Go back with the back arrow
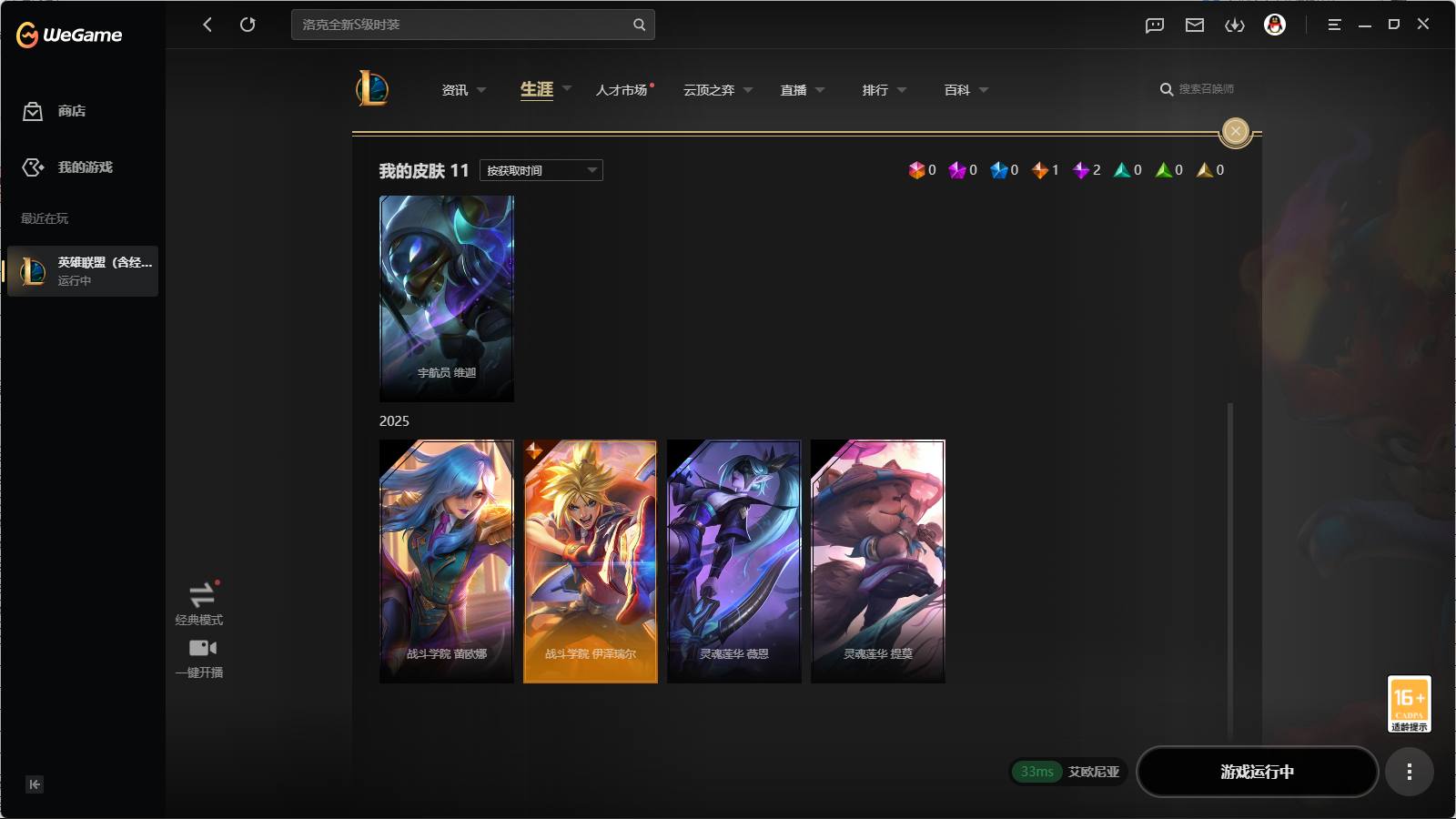 tap(207, 25)
